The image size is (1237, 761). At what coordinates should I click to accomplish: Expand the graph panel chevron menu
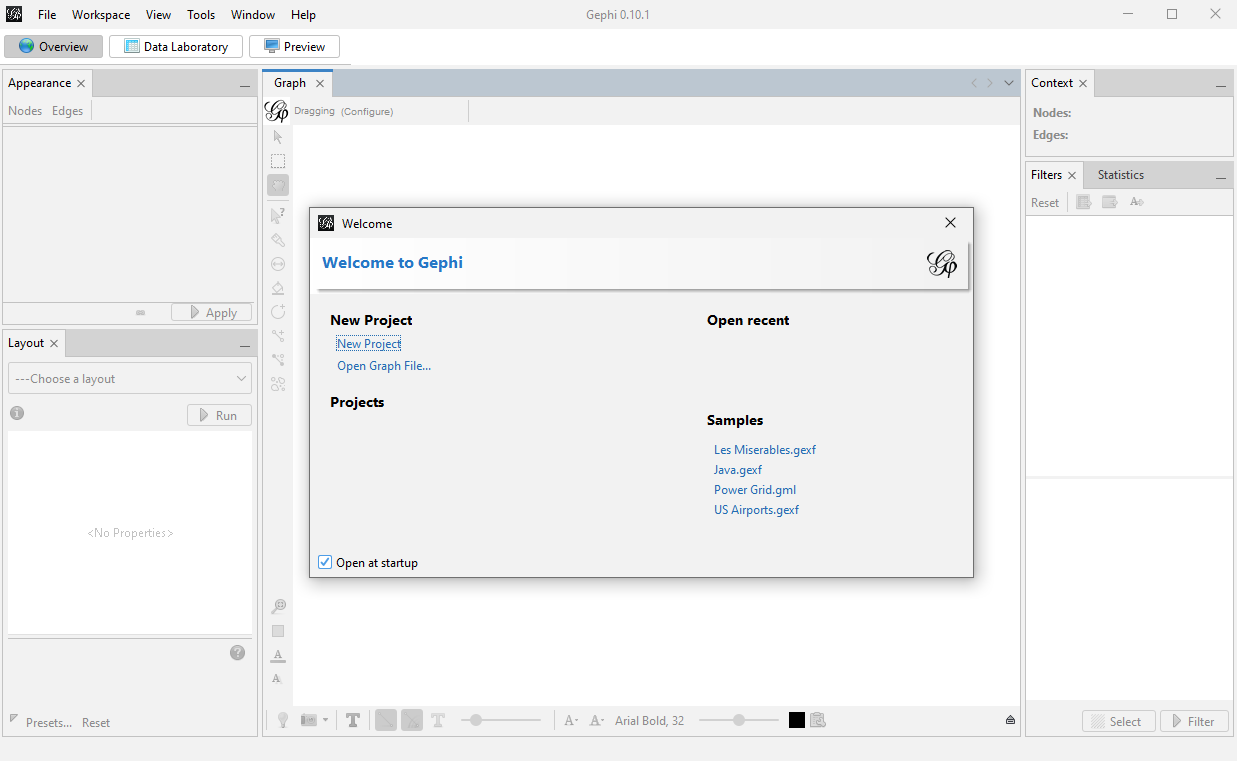click(1008, 83)
